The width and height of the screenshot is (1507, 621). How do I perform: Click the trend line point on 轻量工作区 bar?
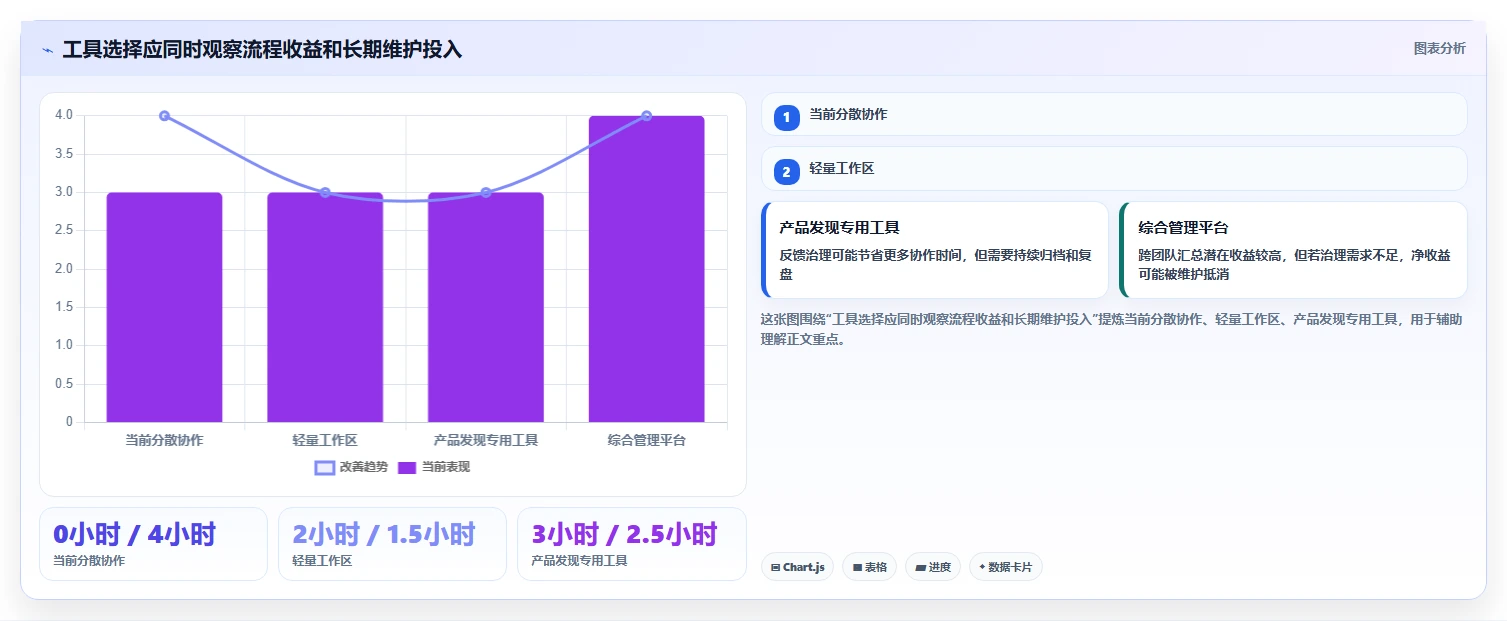pos(325,192)
